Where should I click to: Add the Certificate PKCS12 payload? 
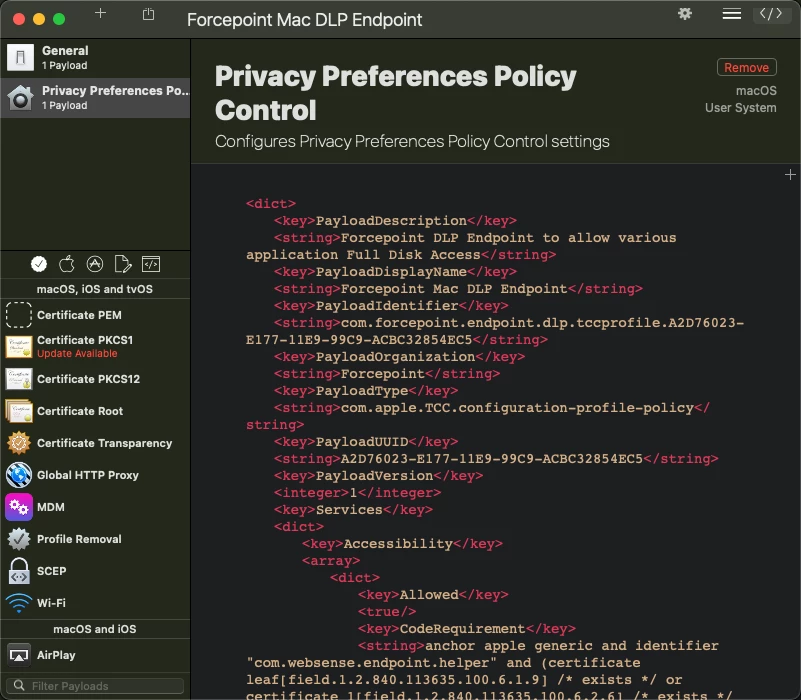(x=96, y=379)
